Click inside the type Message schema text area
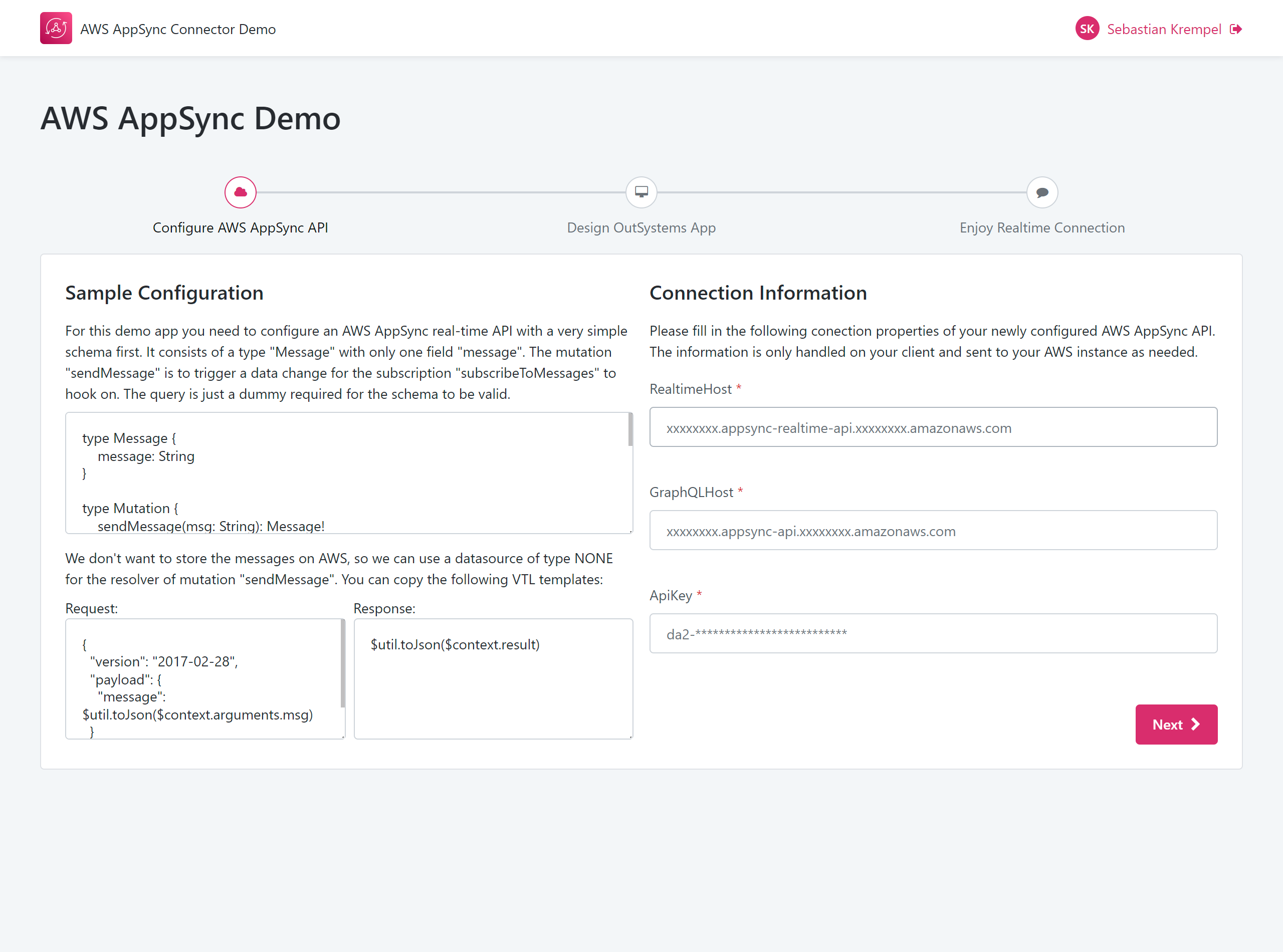This screenshot has width=1283, height=952. pyautogui.click(x=346, y=472)
